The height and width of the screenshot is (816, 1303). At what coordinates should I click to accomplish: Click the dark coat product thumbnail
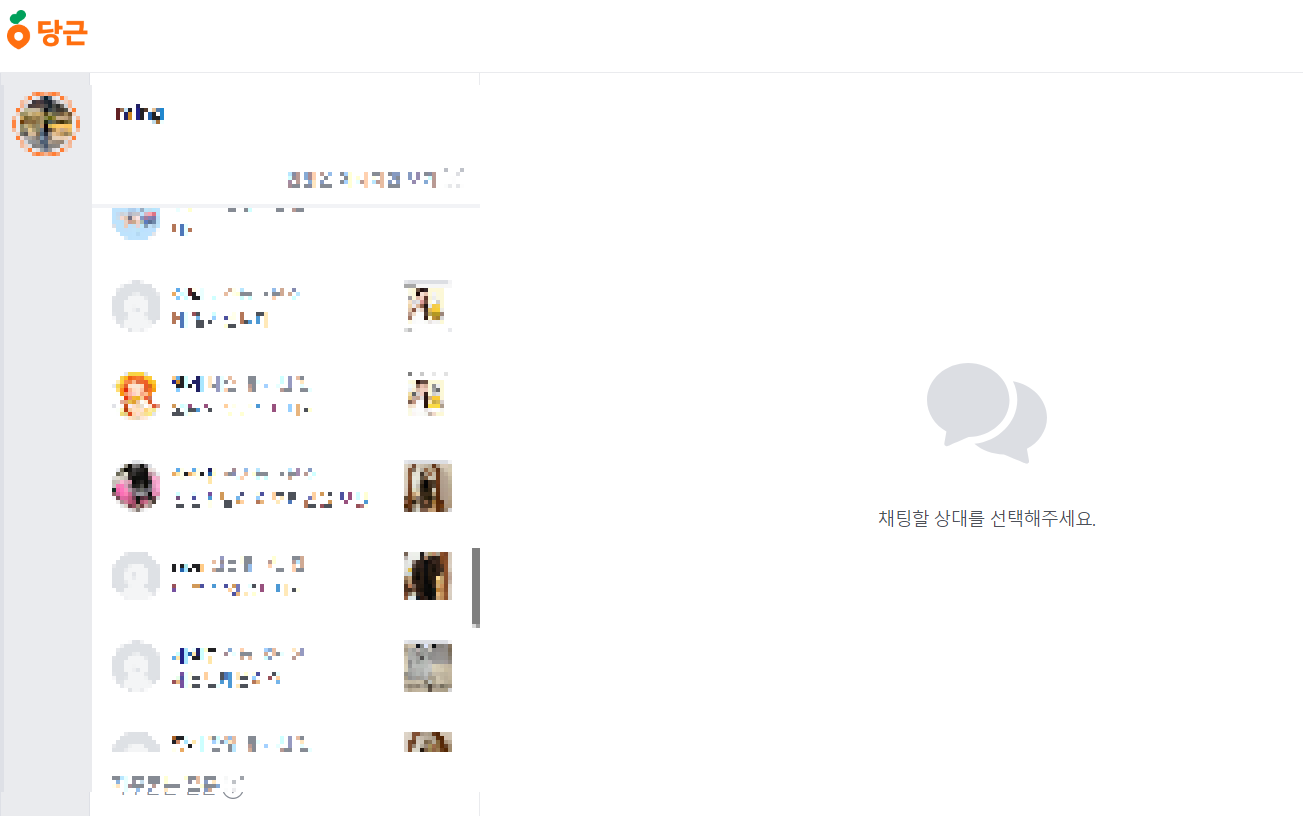(428, 576)
